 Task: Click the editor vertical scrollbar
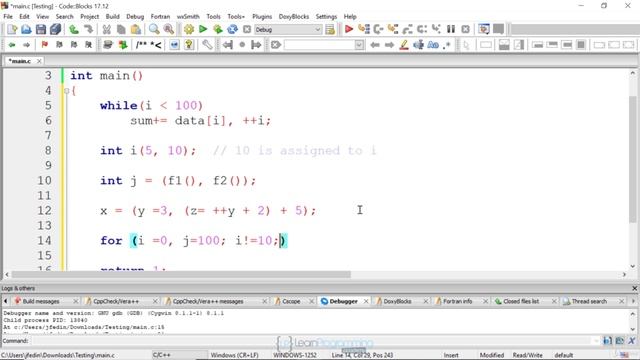click(x=633, y=159)
